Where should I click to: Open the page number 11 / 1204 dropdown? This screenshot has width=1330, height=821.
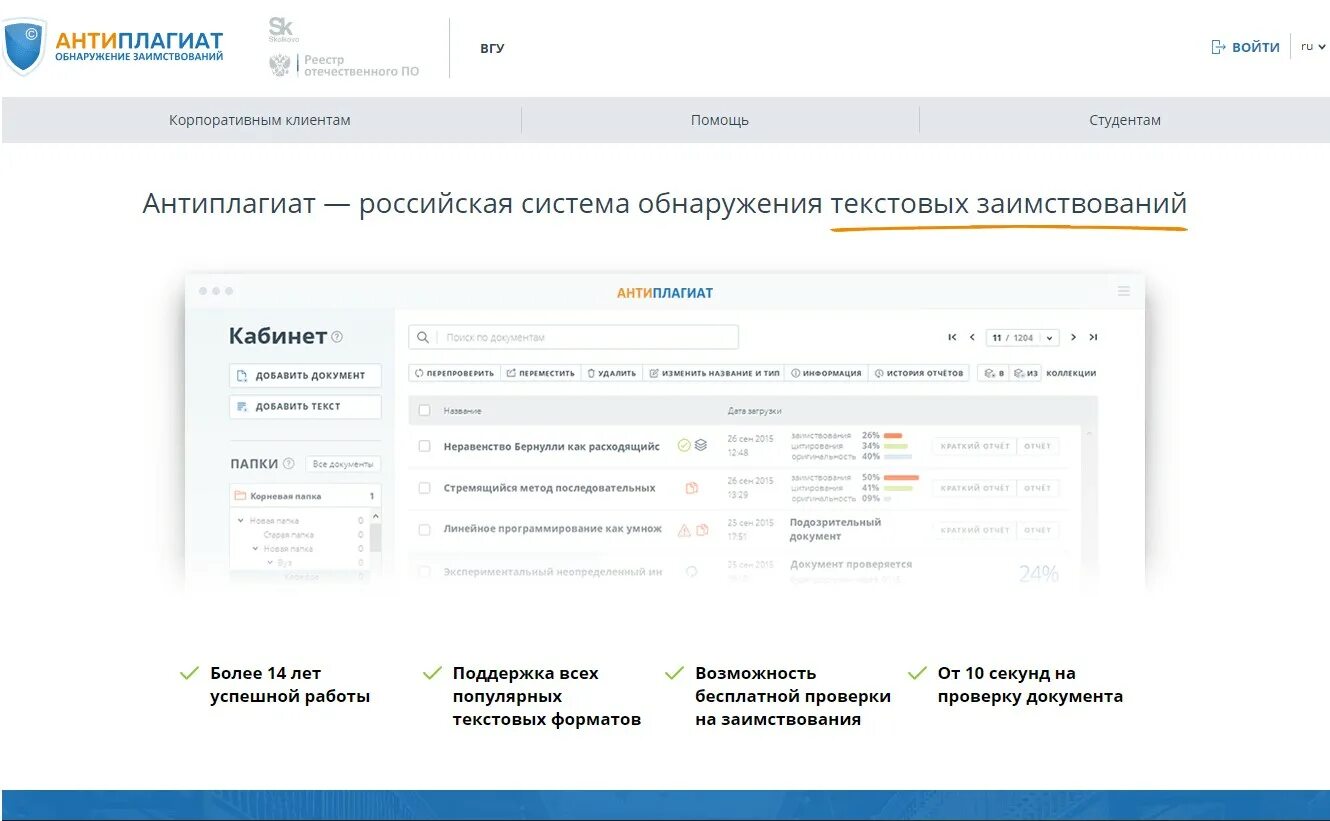click(x=1023, y=338)
